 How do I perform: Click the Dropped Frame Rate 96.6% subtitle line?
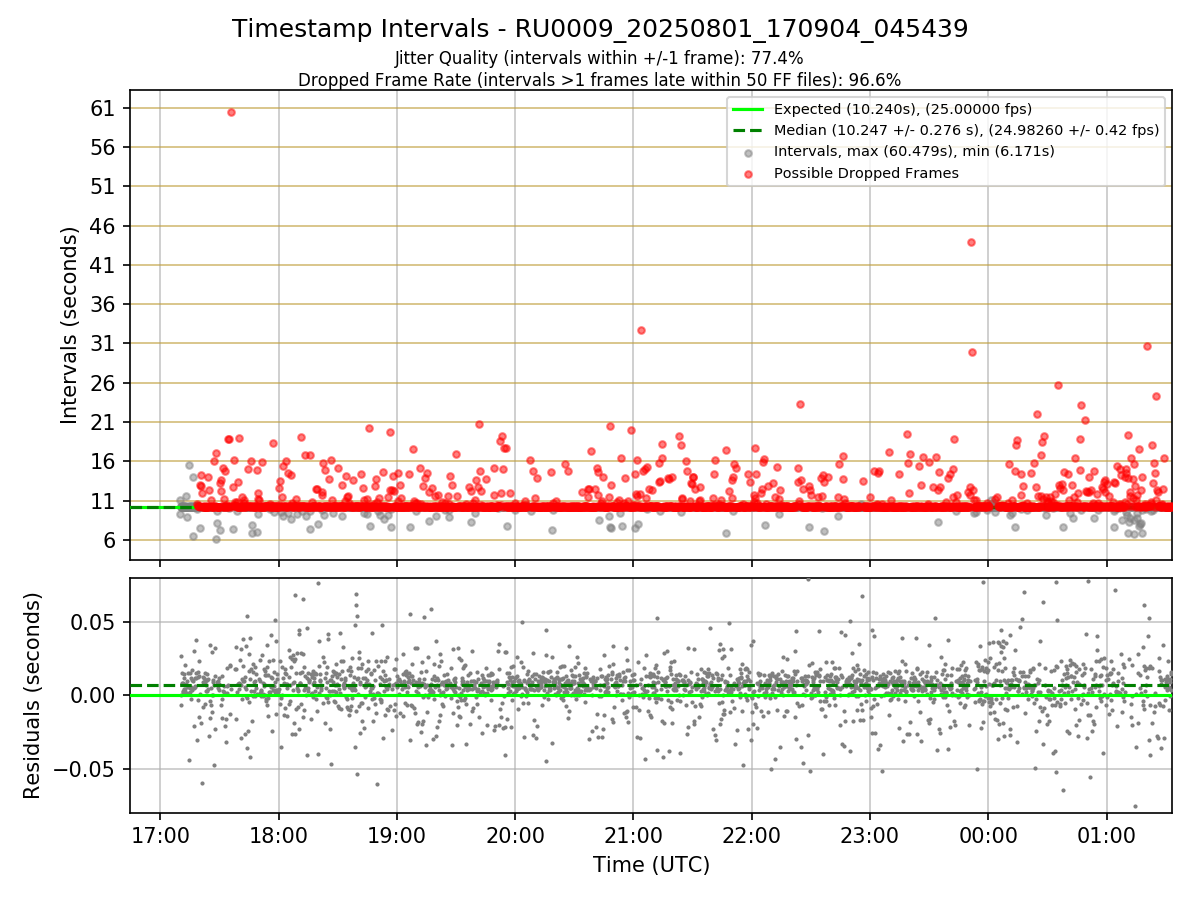coord(599,80)
